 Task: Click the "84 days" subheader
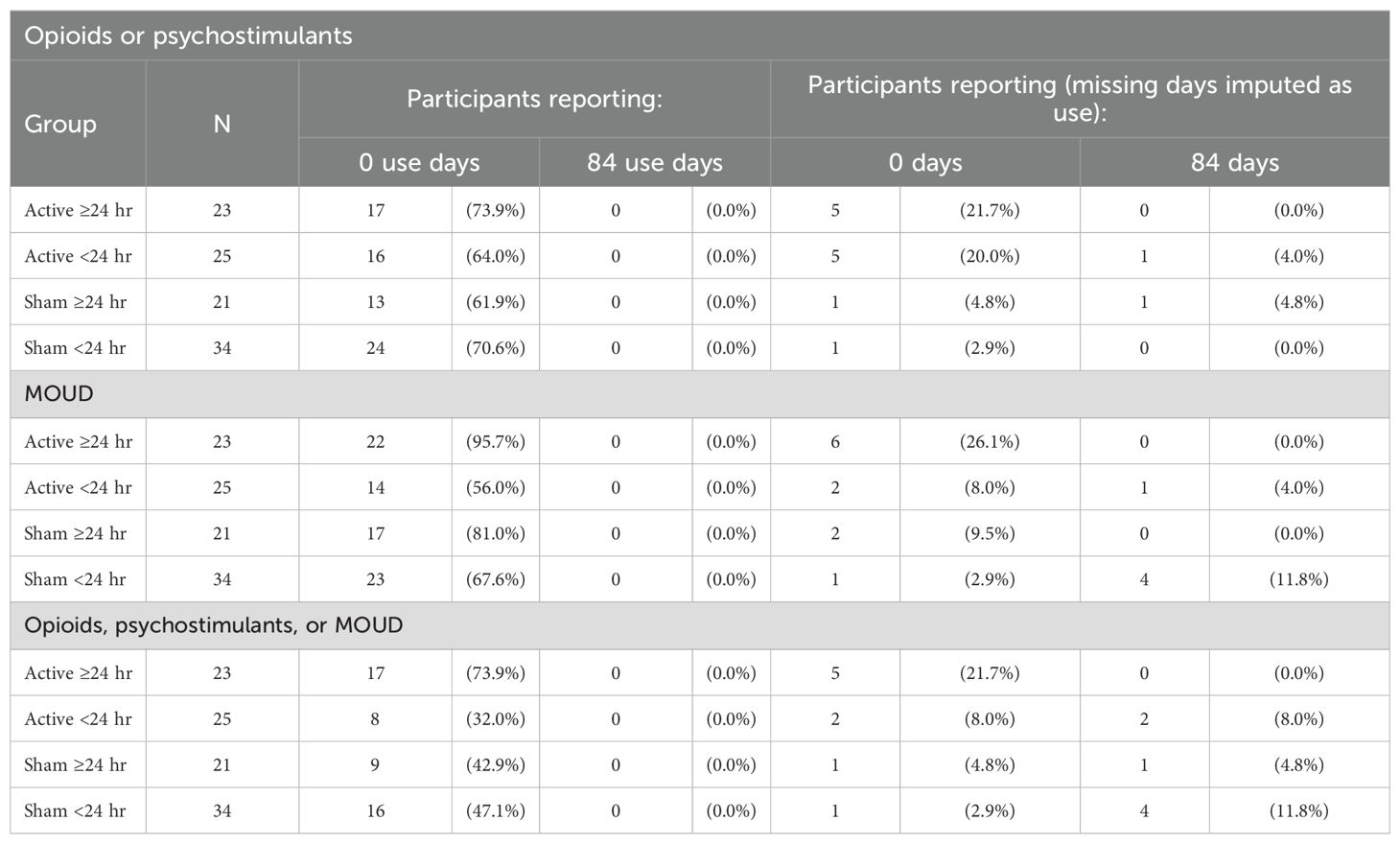pyautogui.click(x=1234, y=162)
